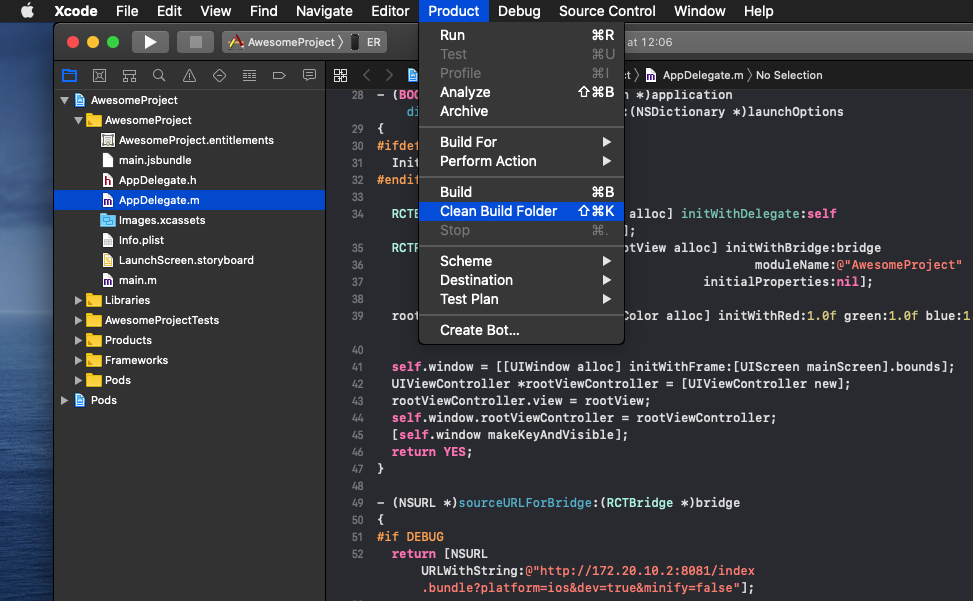
Task: Choose Create Bot… menu item
Action: pos(521,330)
